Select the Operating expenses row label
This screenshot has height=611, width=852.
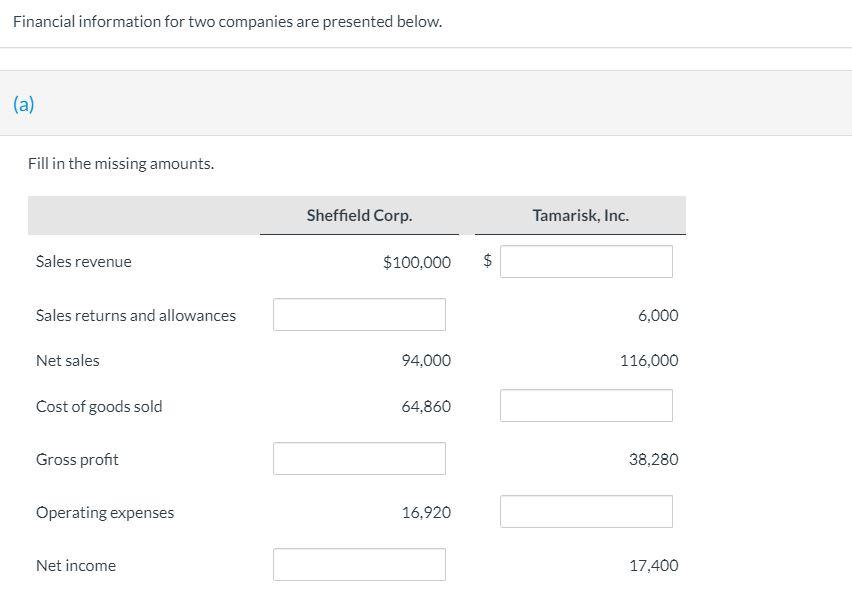point(105,513)
